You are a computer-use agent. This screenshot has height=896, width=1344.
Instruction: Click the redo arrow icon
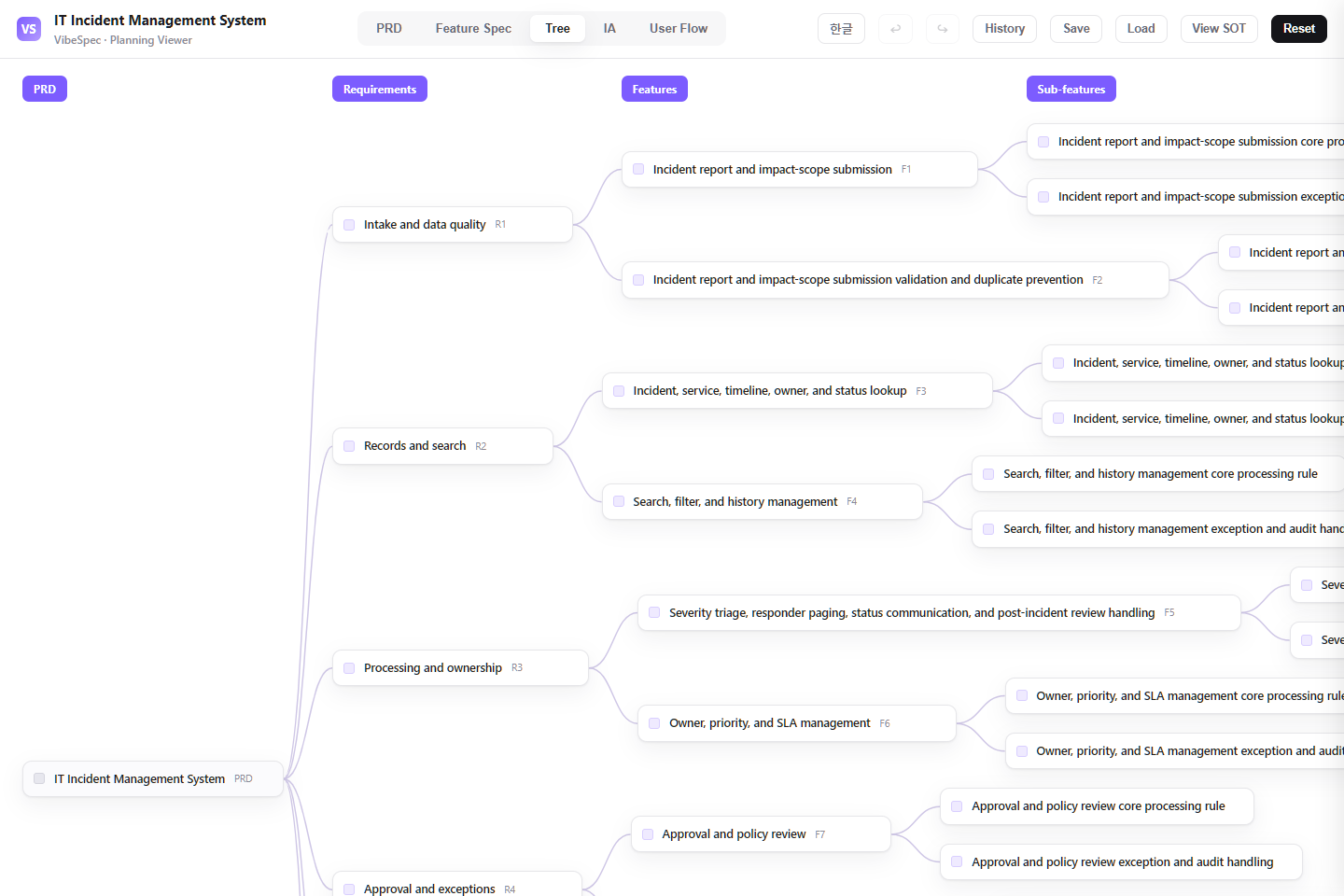click(x=943, y=29)
